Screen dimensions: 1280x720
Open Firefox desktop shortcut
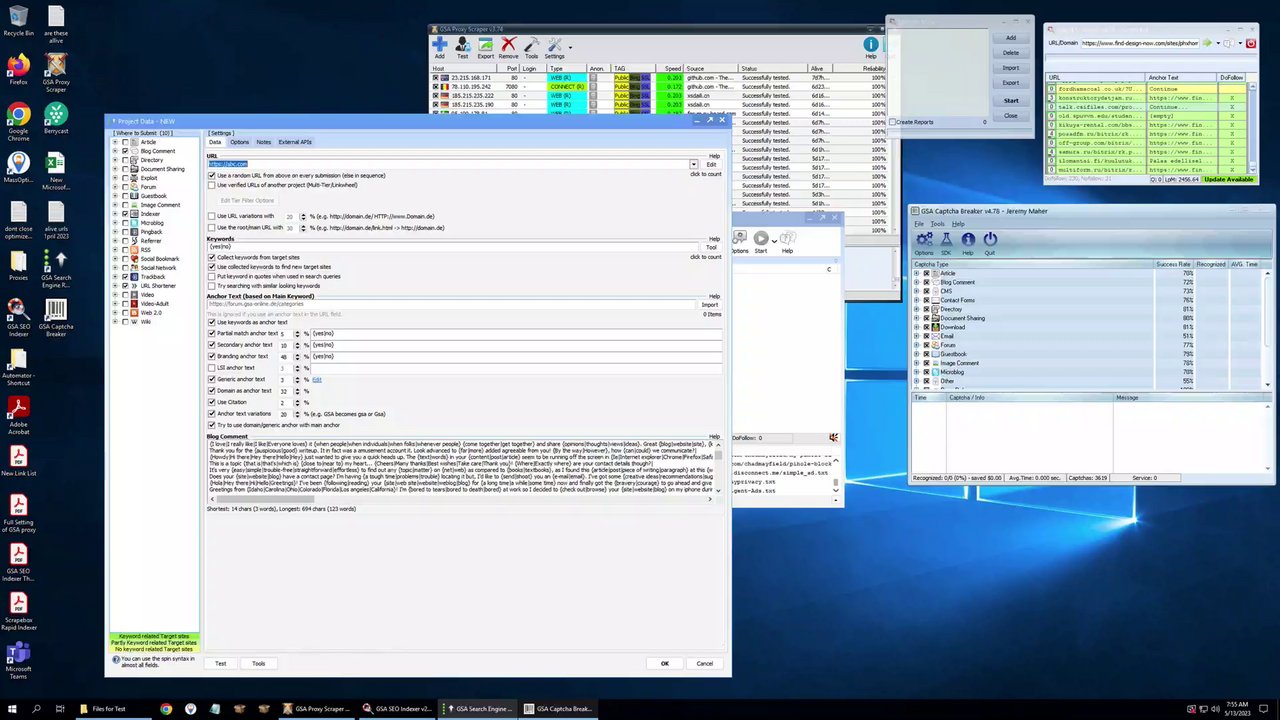[18, 69]
